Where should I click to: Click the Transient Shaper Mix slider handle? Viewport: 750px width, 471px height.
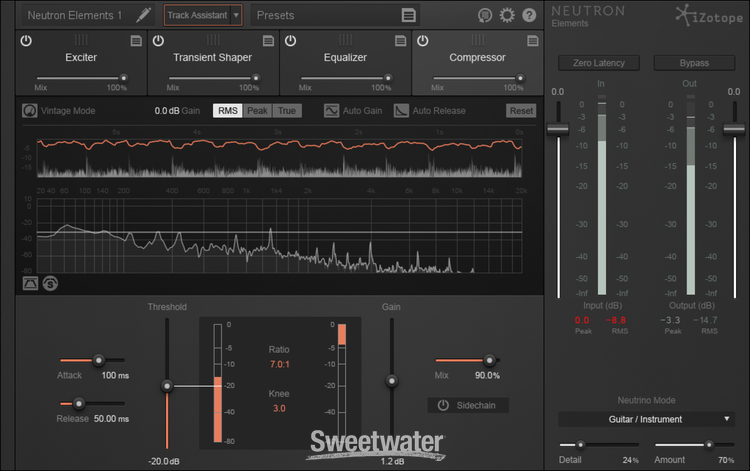pos(256,78)
